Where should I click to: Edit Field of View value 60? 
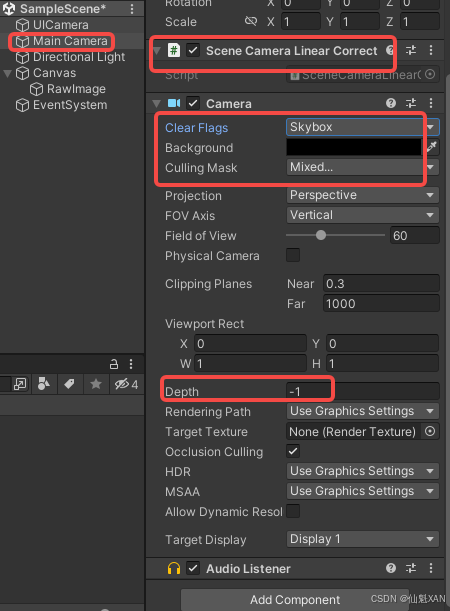click(415, 235)
